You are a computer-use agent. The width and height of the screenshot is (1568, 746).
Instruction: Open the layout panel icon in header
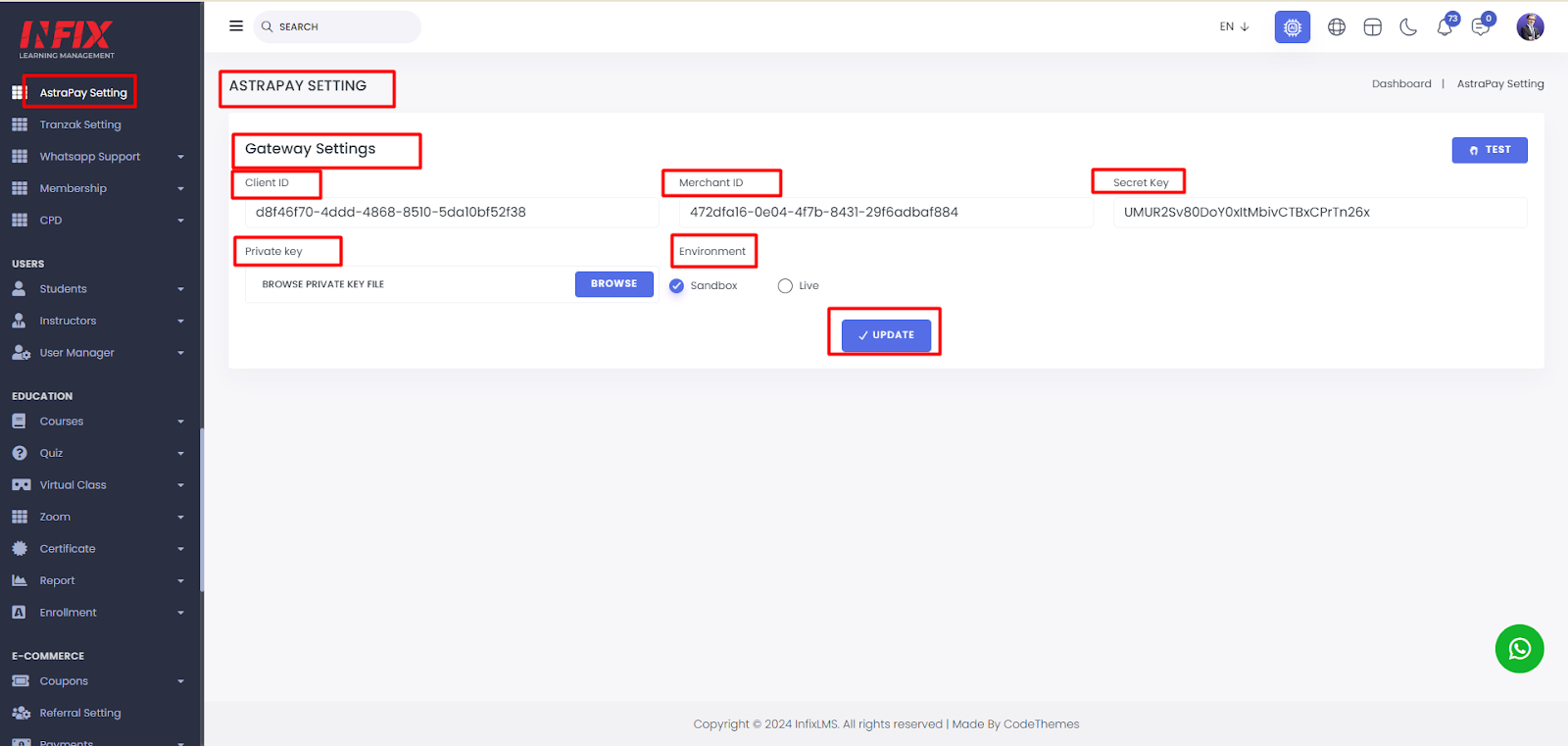[x=1373, y=27]
